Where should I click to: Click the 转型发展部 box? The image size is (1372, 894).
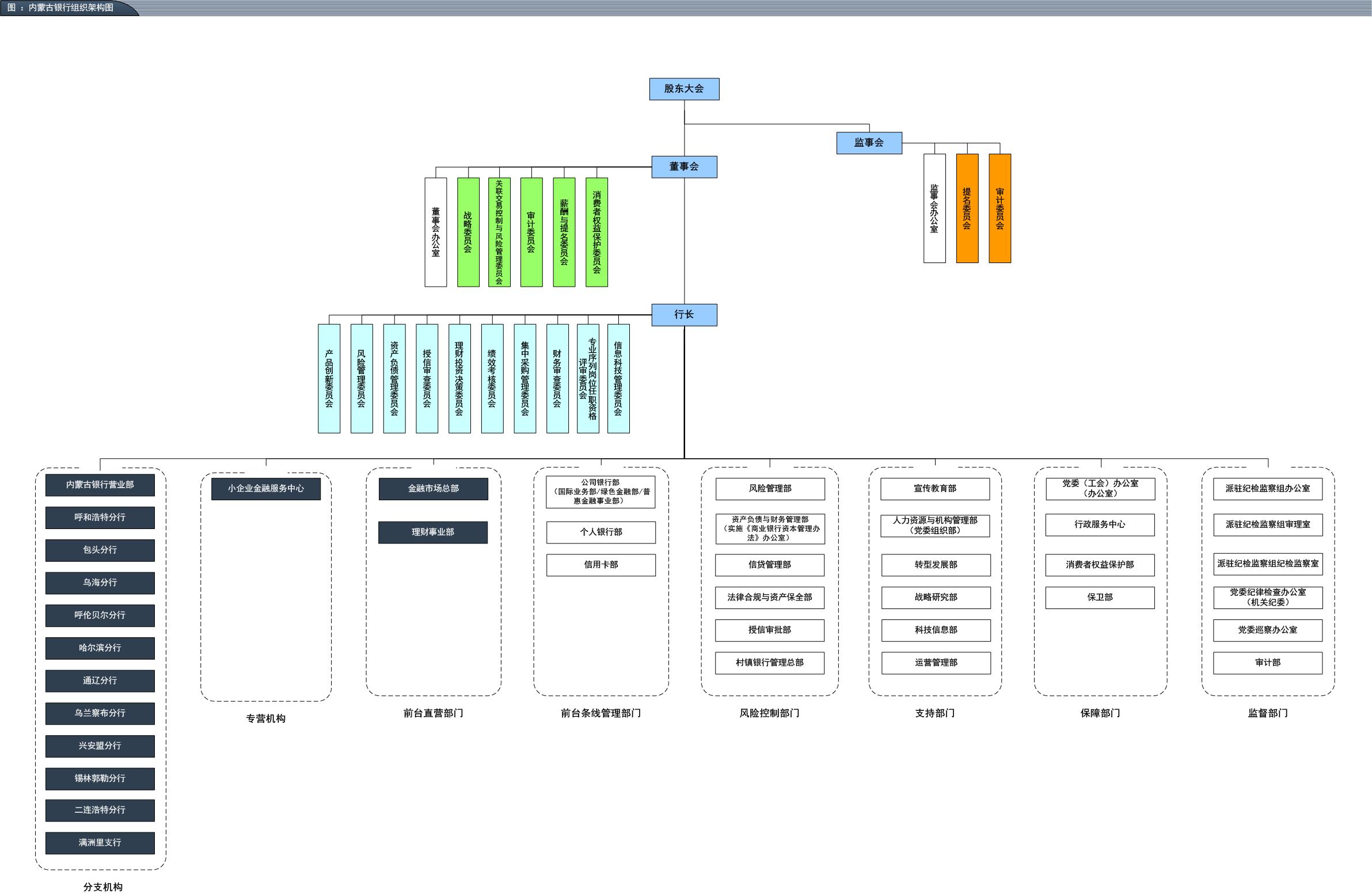point(936,565)
